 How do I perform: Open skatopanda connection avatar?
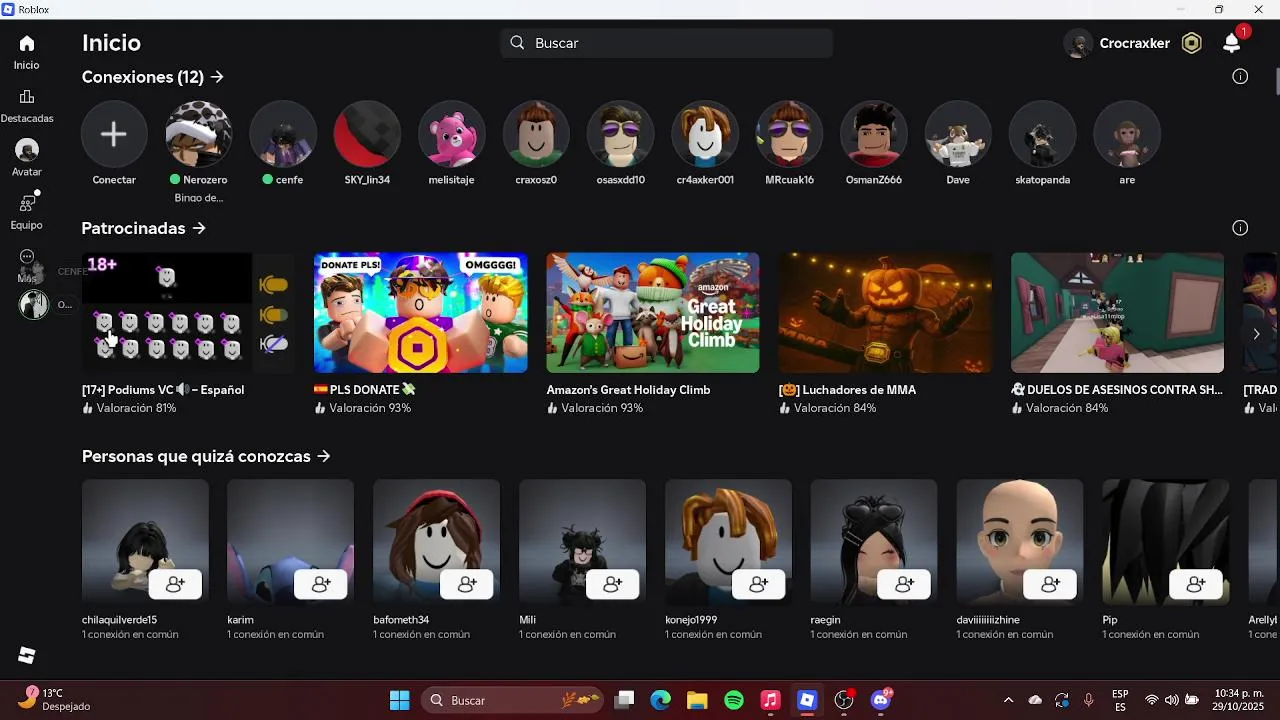pyautogui.click(x=1043, y=134)
